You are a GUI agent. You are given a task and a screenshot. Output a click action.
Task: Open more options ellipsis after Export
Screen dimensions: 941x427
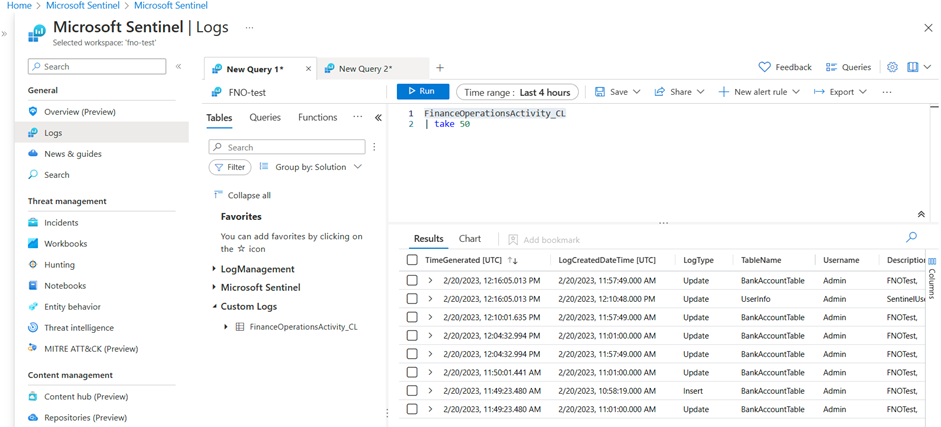pyautogui.click(x=887, y=92)
